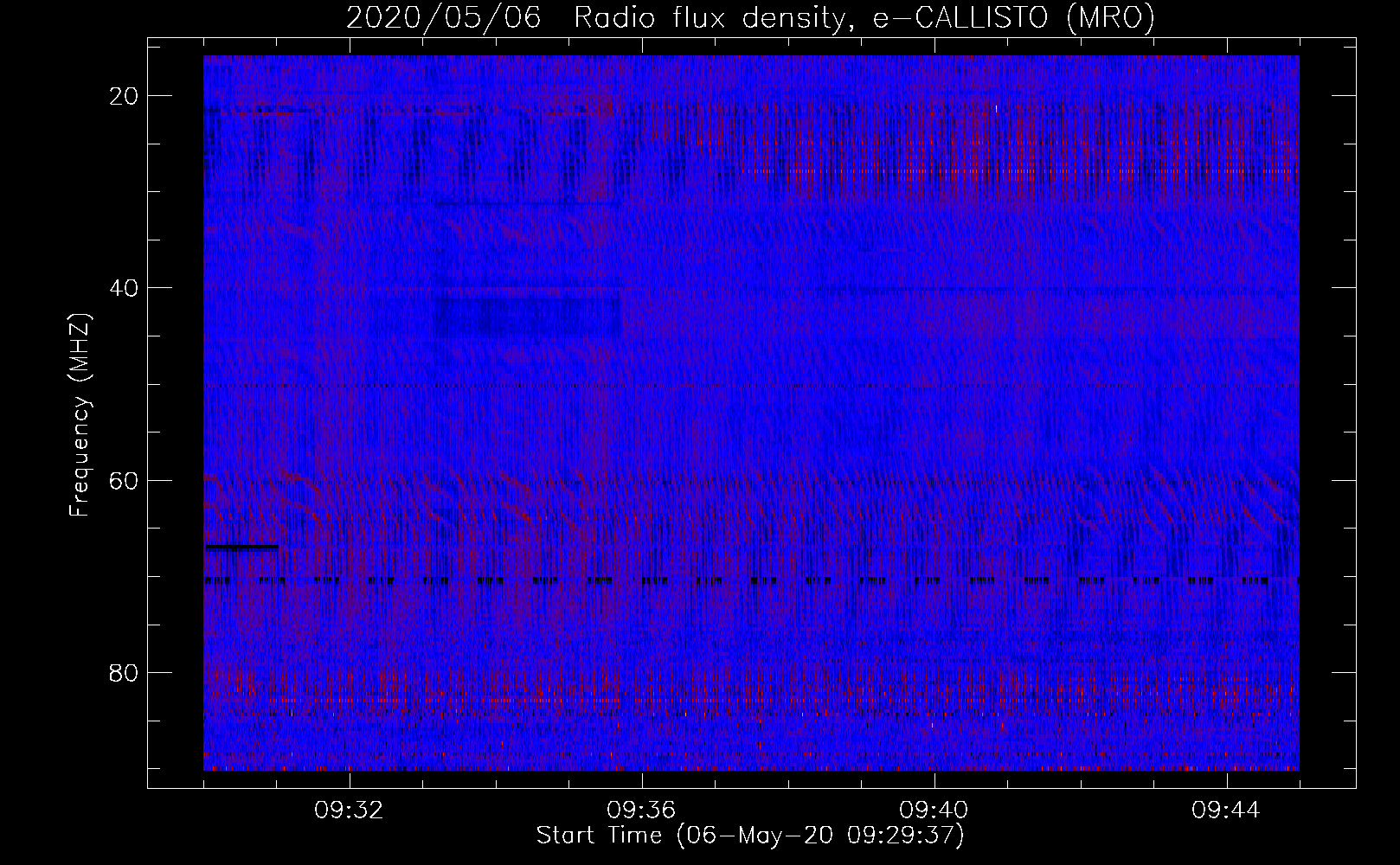Click the '09:44' time tick label
Image resolution: width=1400 pixels, height=865 pixels.
1226,811
